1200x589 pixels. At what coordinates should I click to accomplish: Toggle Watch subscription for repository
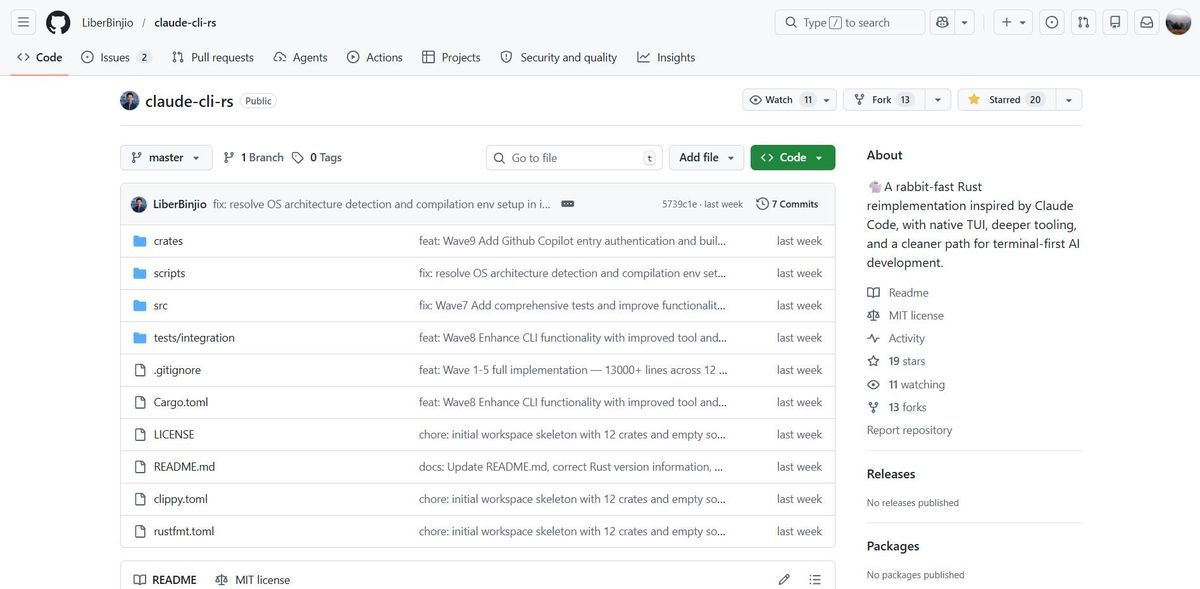click(780, 100)
